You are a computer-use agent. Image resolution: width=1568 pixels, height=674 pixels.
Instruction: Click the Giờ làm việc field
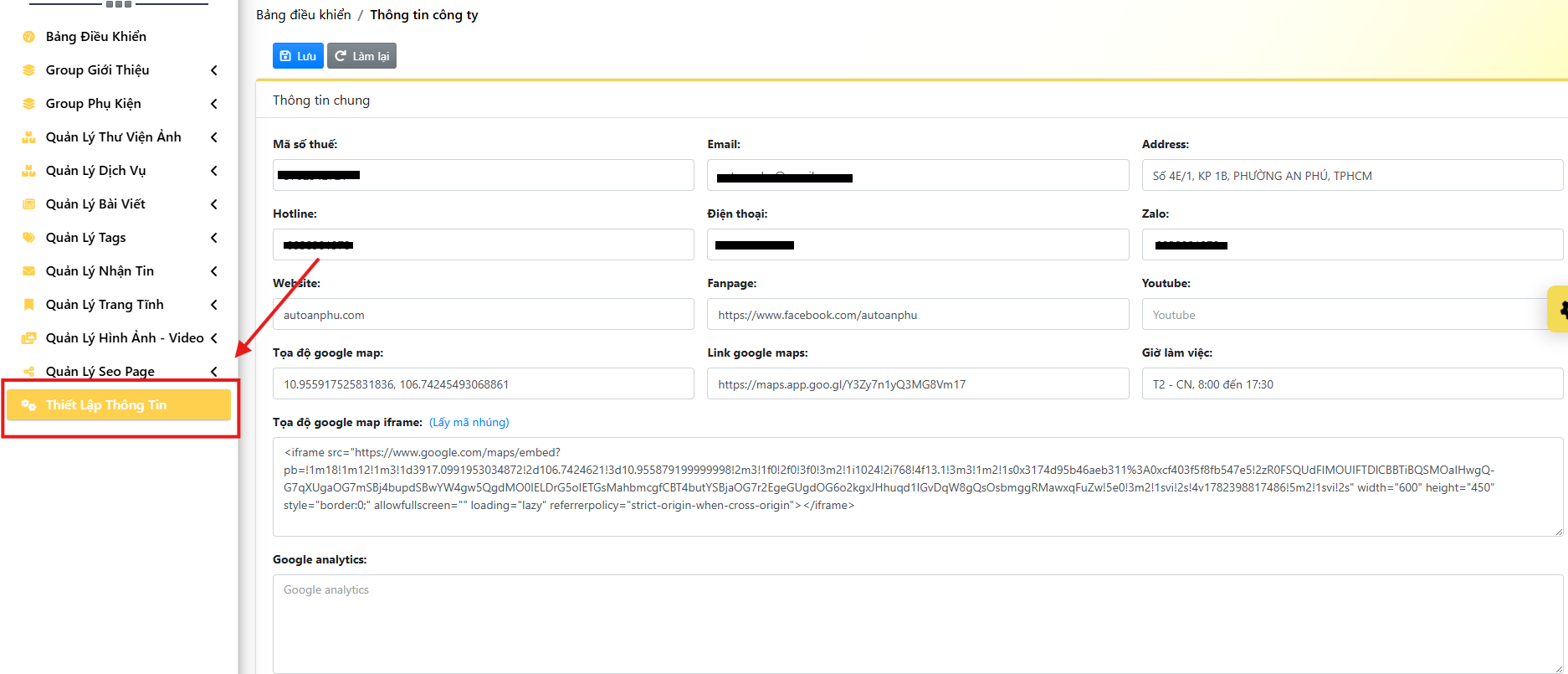pyautogui.click(x=1352, y=384)
